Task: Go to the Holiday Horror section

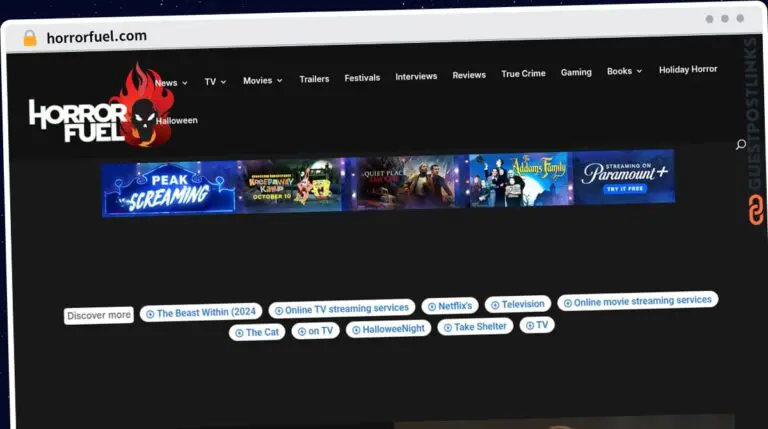Action: point(688,70)
